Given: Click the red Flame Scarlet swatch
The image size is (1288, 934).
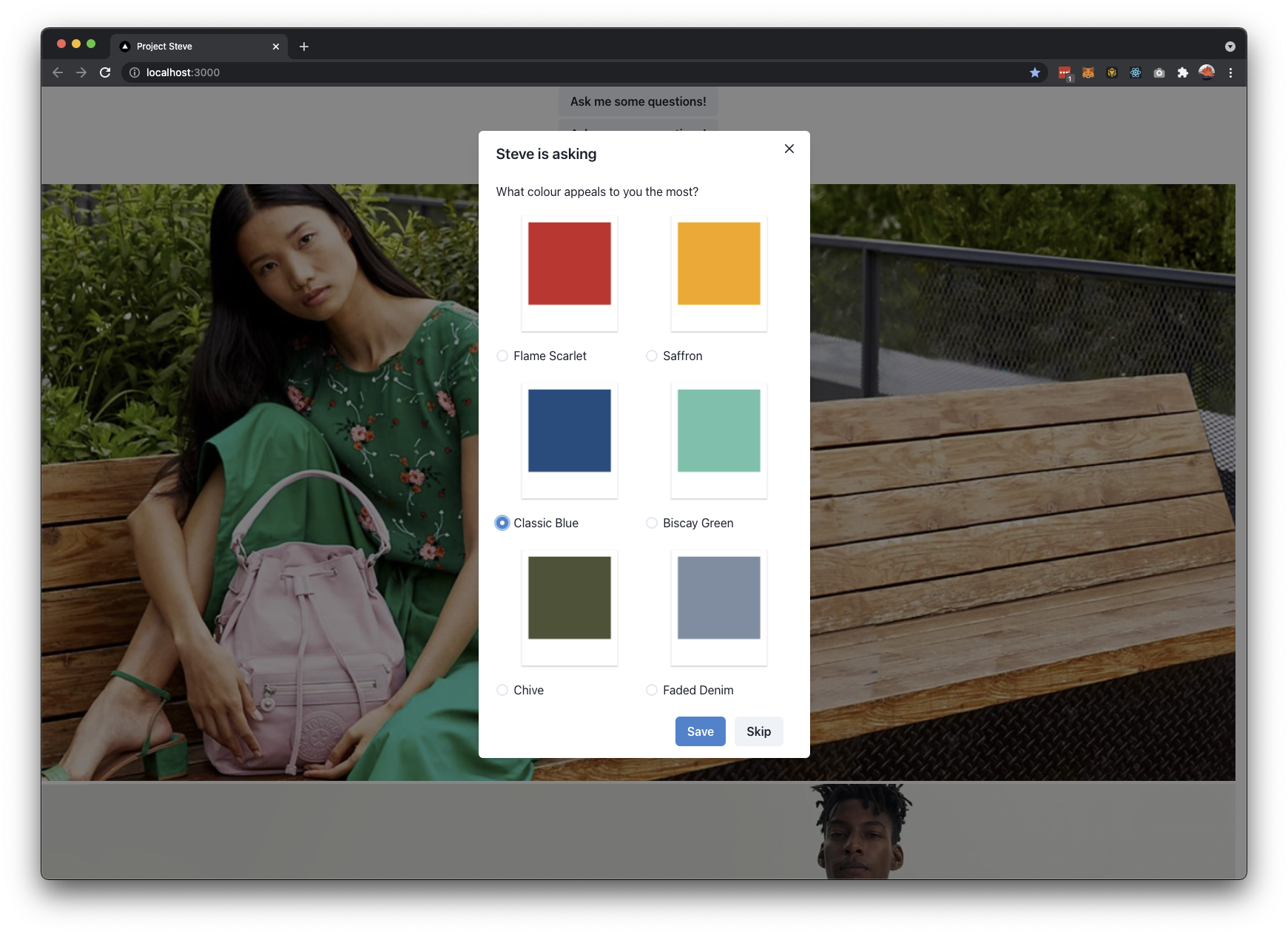Looking at the screenshot, I should [570, 263].
